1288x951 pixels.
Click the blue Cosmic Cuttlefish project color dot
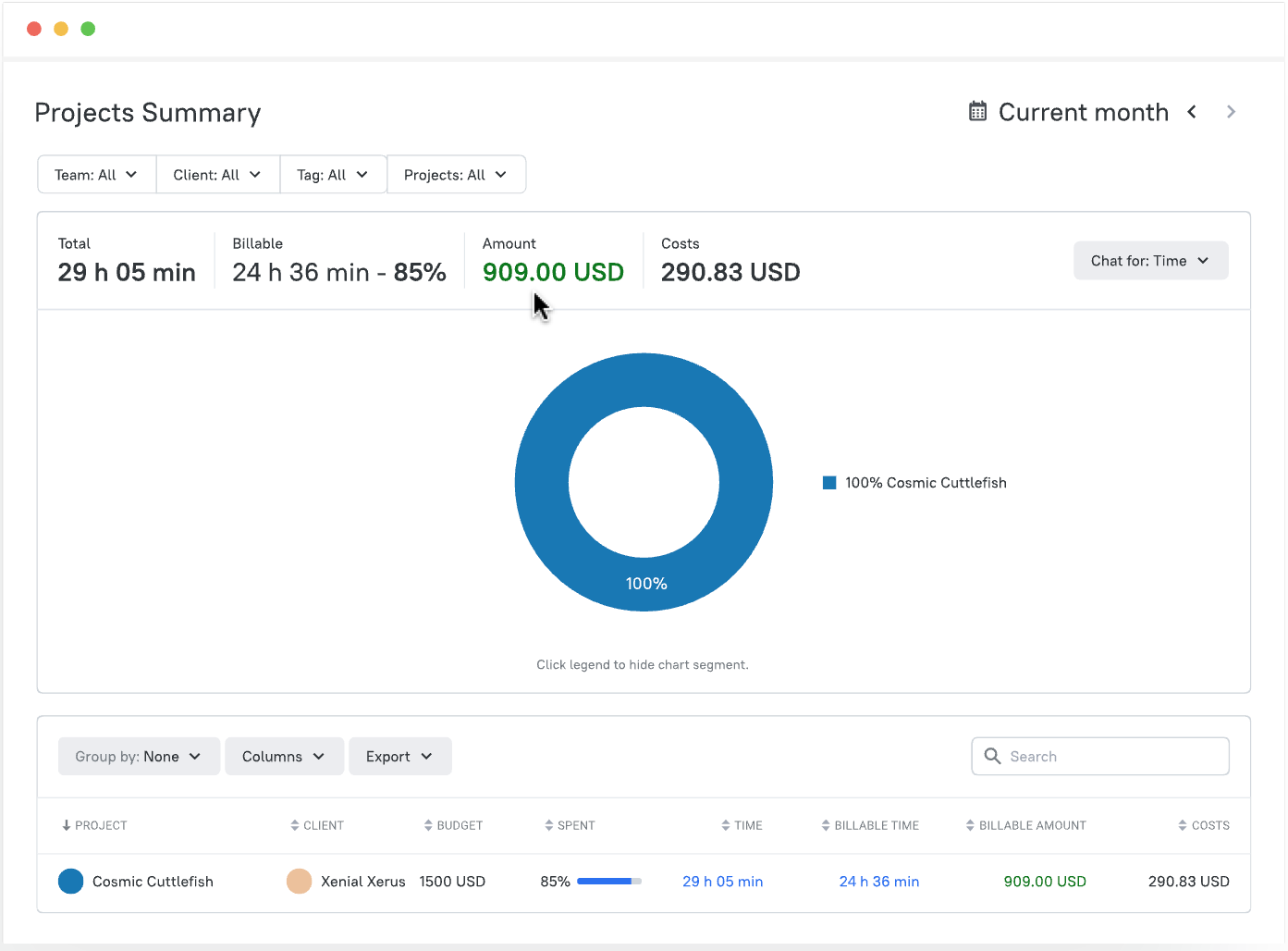tap(70, 882)
